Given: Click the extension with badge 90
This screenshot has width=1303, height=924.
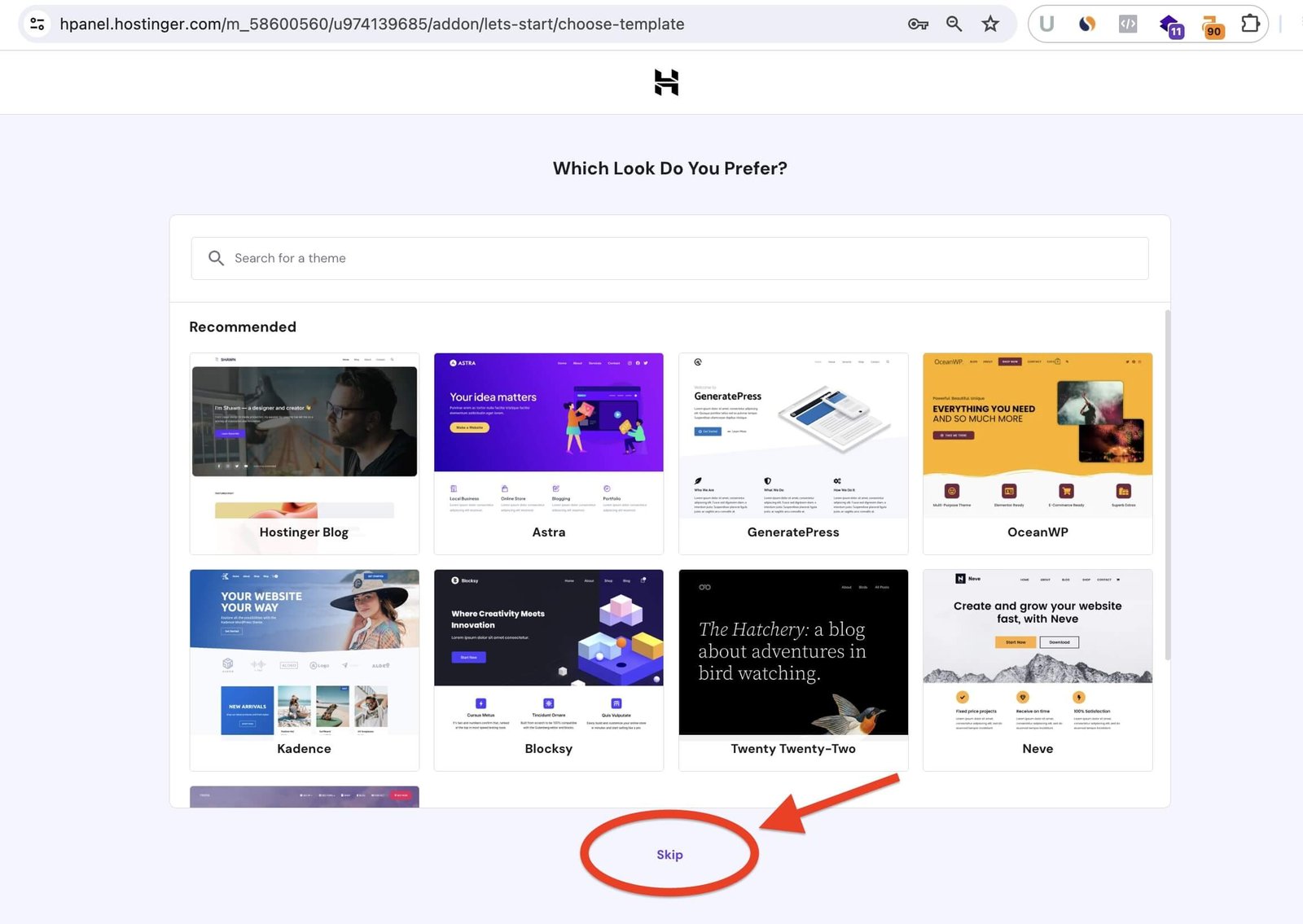Looking at the screenshot, I should tap(1213, 26).
